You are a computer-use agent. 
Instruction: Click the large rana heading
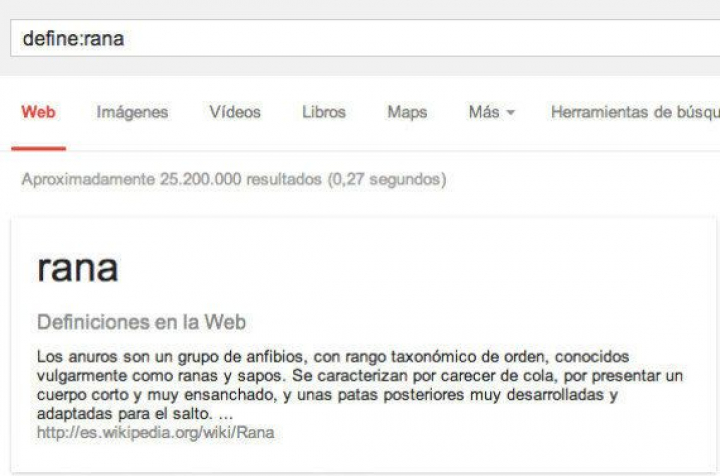click(x=77, y=267)
